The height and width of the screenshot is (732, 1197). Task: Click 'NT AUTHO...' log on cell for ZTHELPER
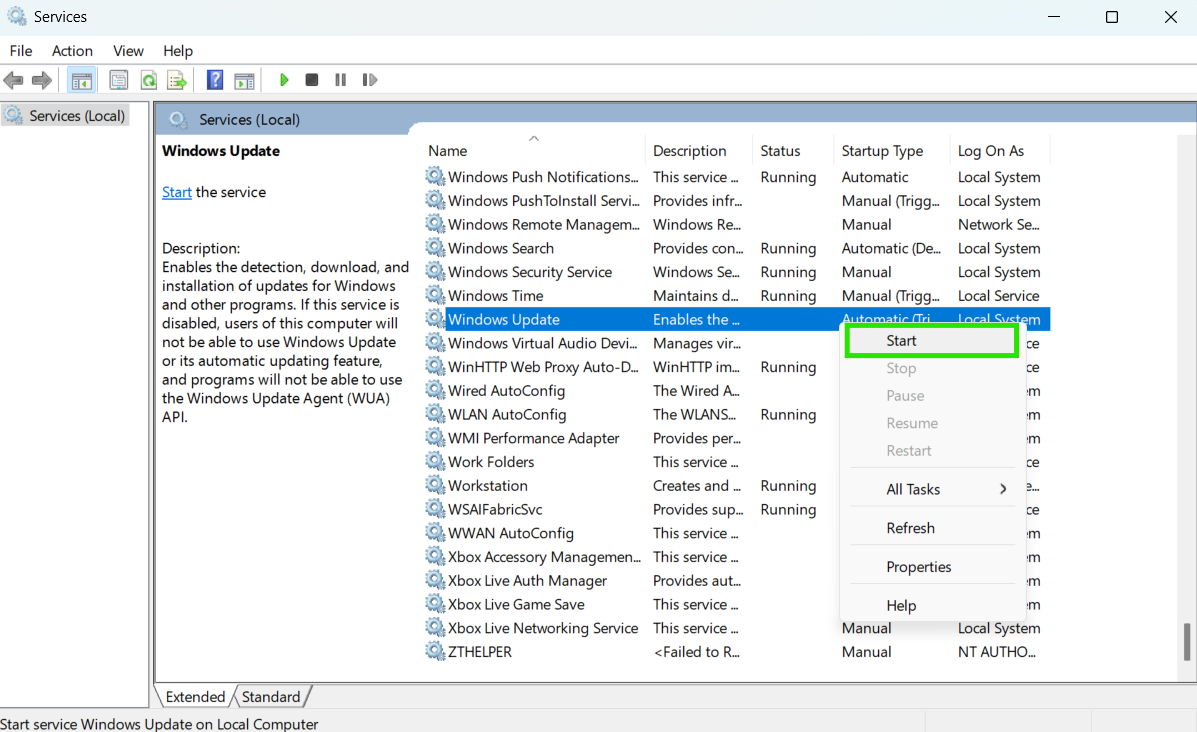pos(996,651)
